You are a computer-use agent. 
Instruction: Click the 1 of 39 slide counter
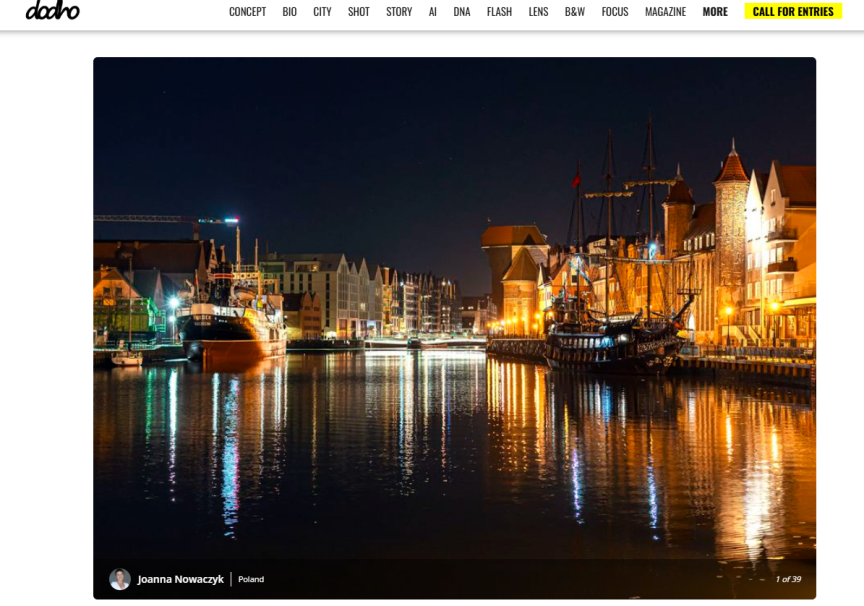tap(787, 579)
